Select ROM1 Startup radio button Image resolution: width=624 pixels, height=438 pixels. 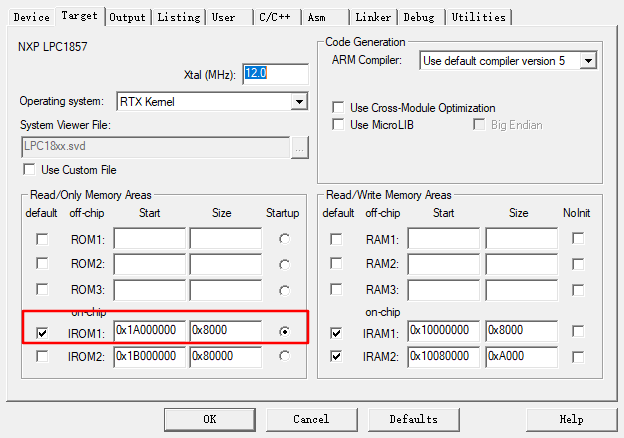click(285, 239)
